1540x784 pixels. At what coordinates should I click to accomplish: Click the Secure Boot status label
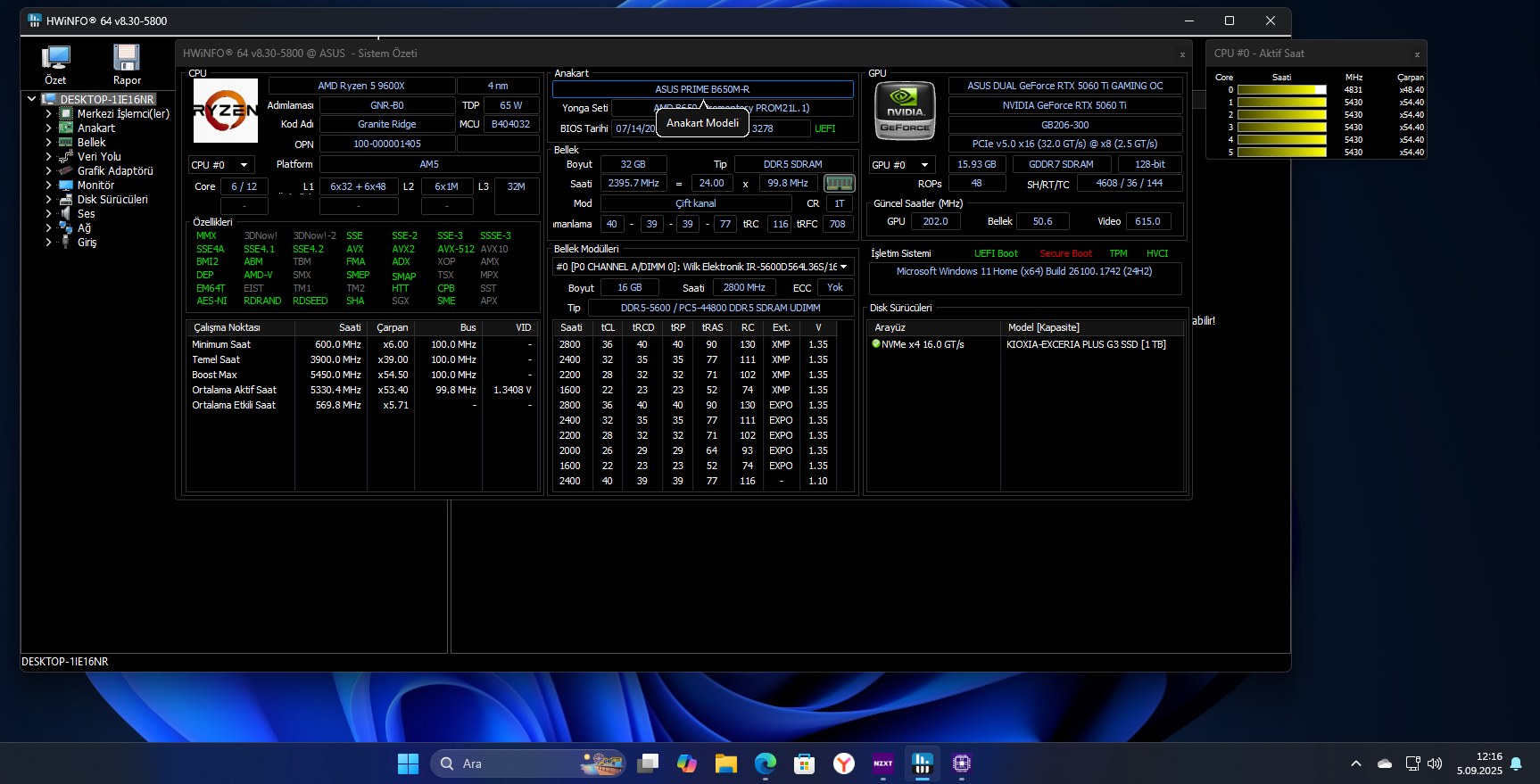tap(1065, 253)
